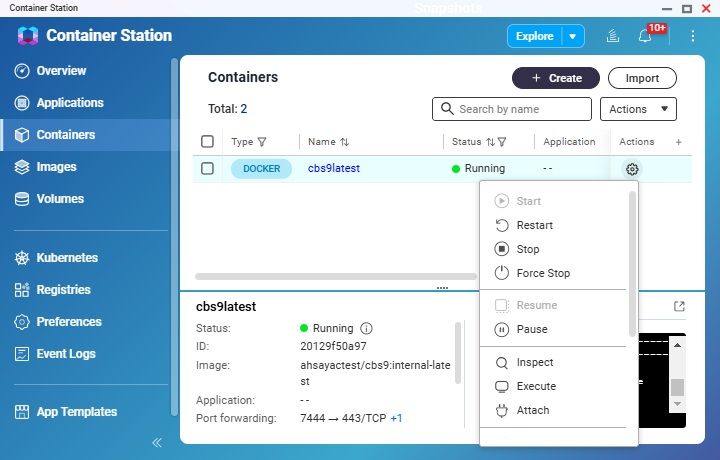This screenshot has width=720, height=460.
Task: Sort by Name using sort arrows
Action: (344, 142)
